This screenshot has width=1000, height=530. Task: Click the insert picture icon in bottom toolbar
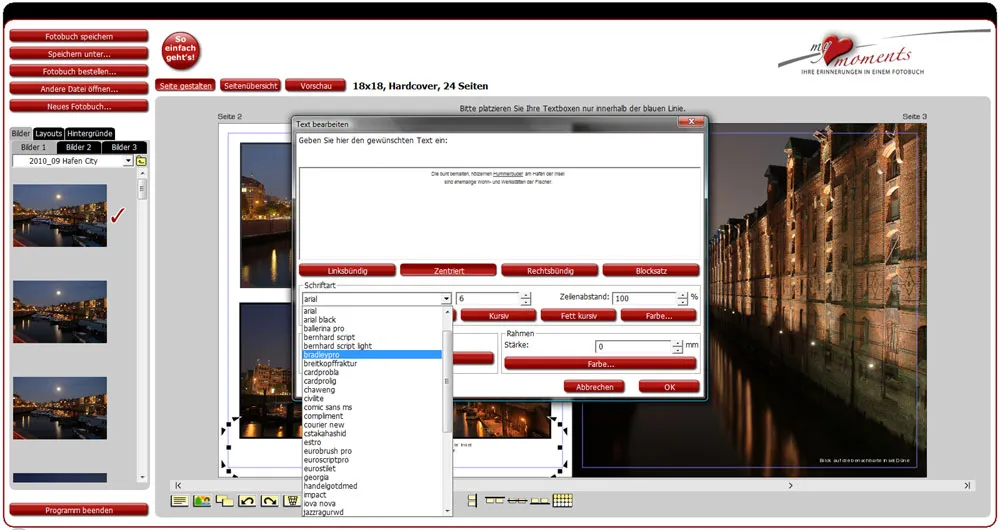click(202, 500)
